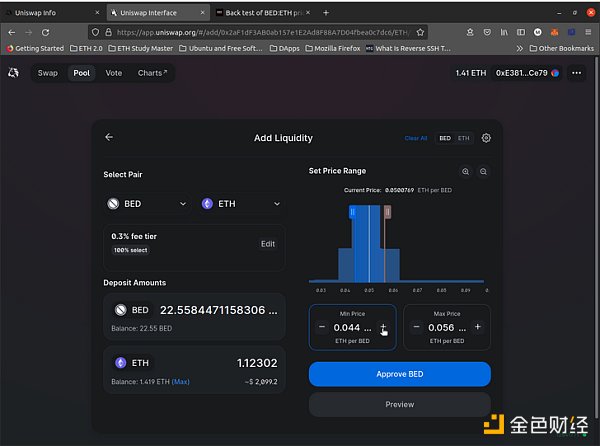Click the back arrow beside Add Liquidity
The image size is (600, 446).
[109, 138]
